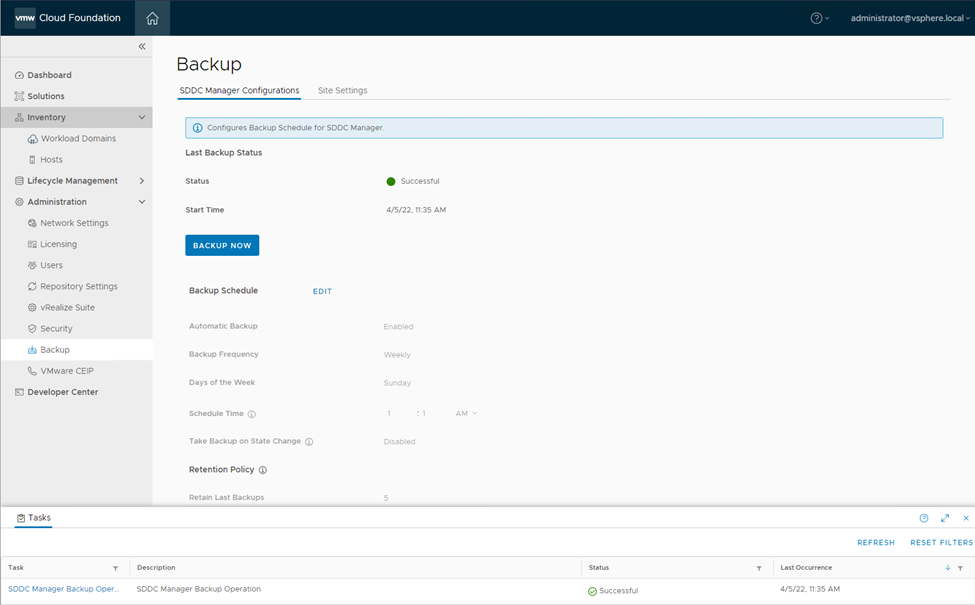Open the administrator@vsphere.local user menu

tap(910, 19)
